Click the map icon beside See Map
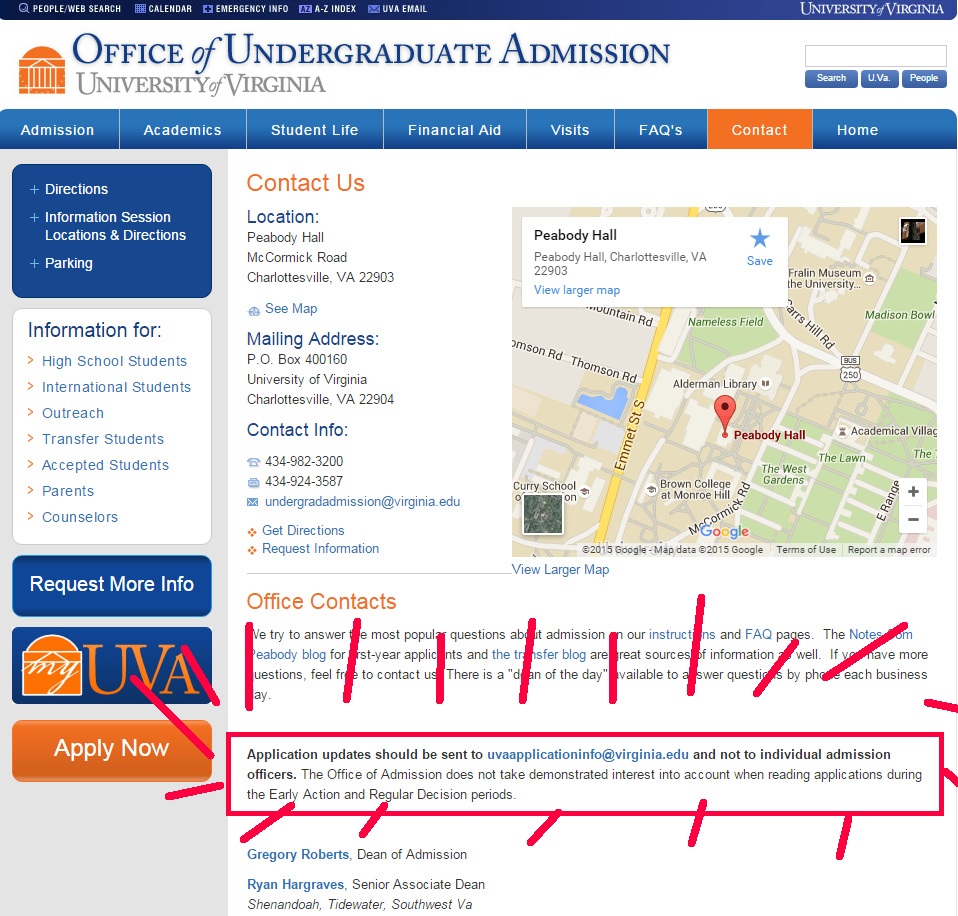The height and width of the screenshot is (916, 958). tap(254, 311)
